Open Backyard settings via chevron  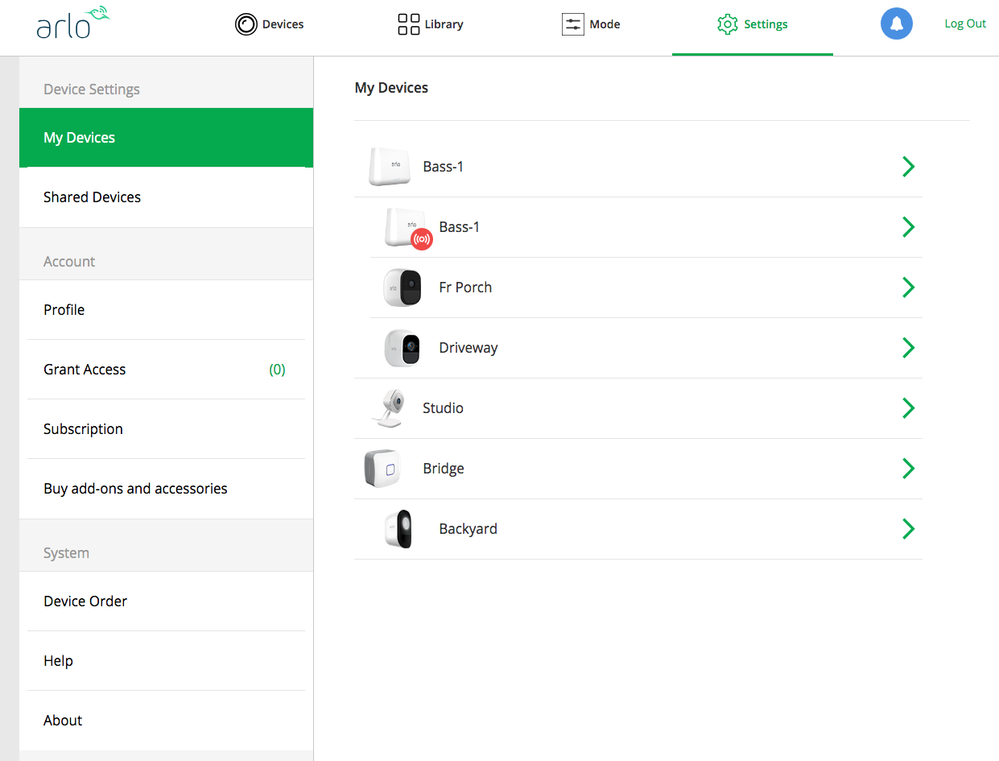909,529
